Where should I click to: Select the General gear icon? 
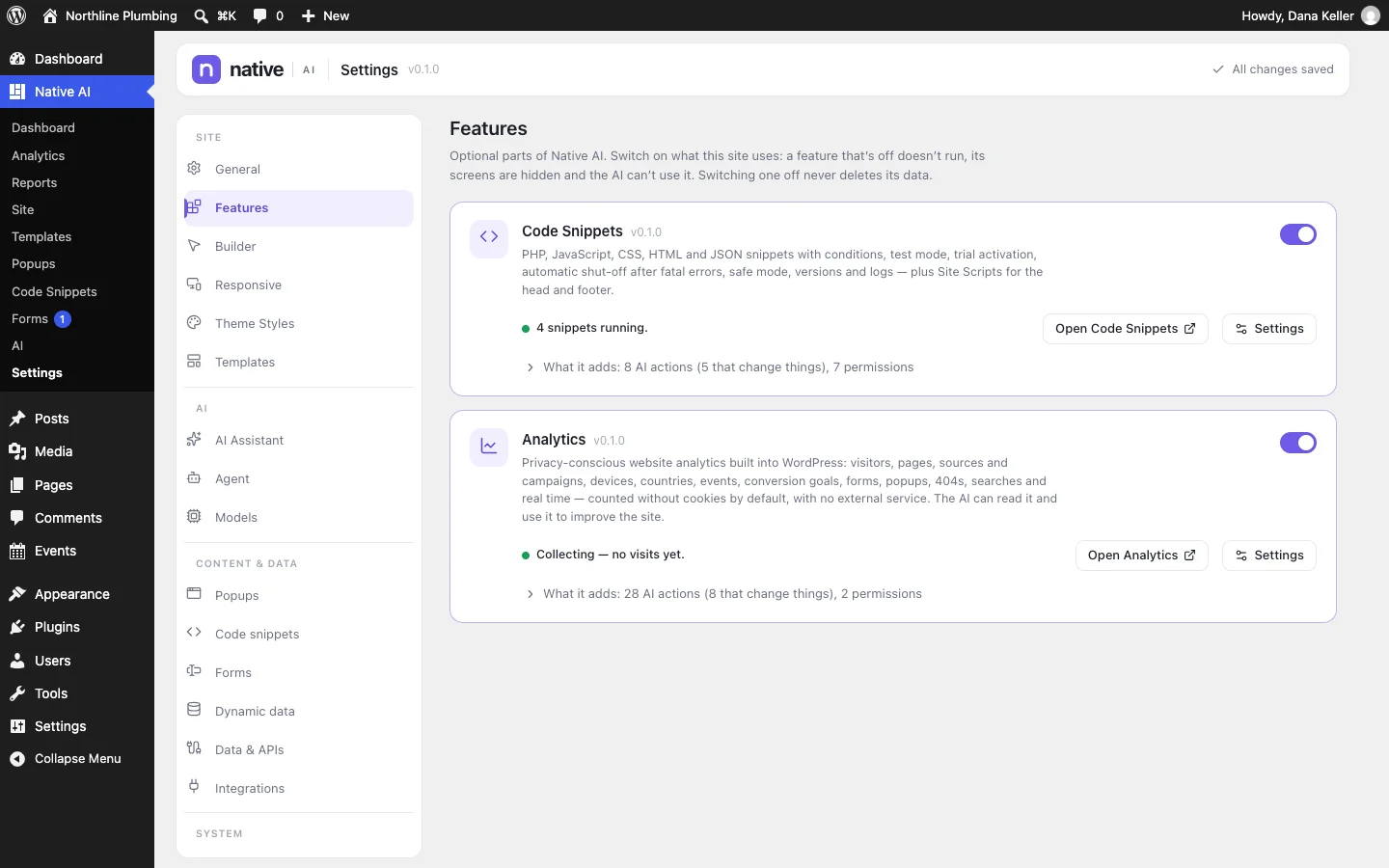point(194,169)
